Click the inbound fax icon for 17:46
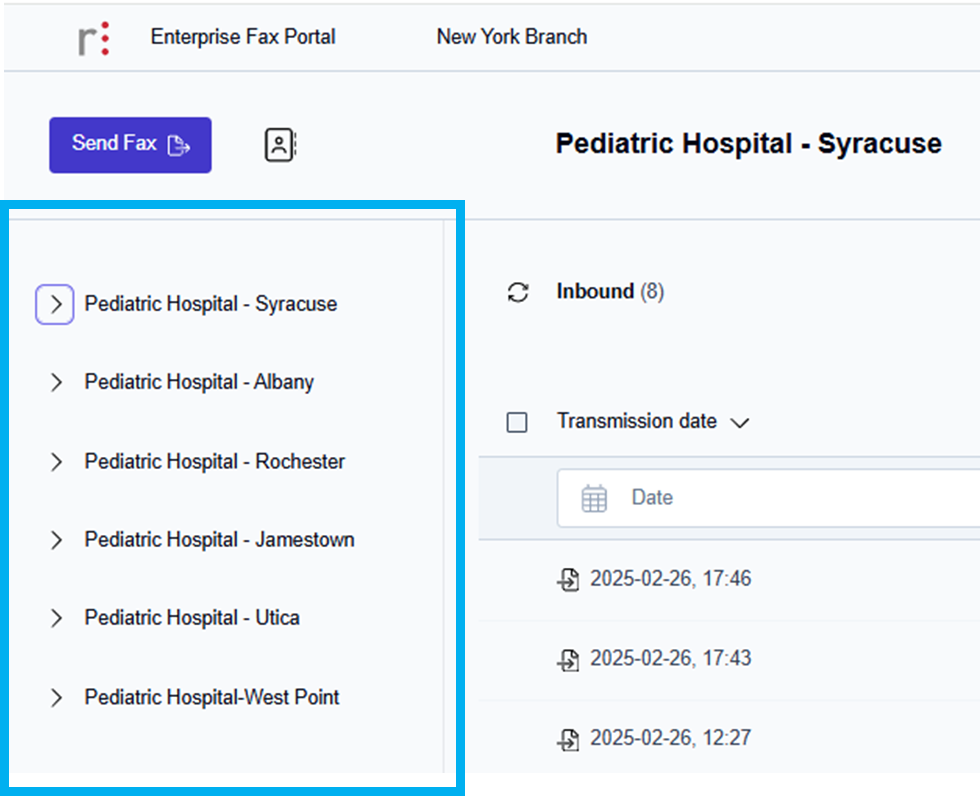 coord(568,579)
